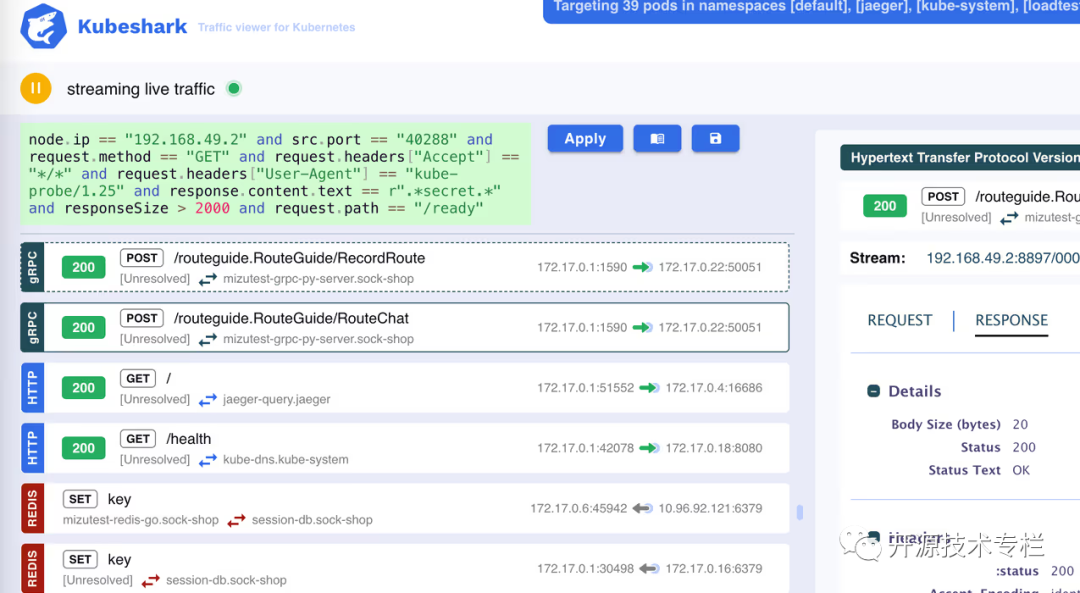Click the arrows icon in RouteChat row
Viewport: 1080px width, 593px height.
click(x=207, y=340)
